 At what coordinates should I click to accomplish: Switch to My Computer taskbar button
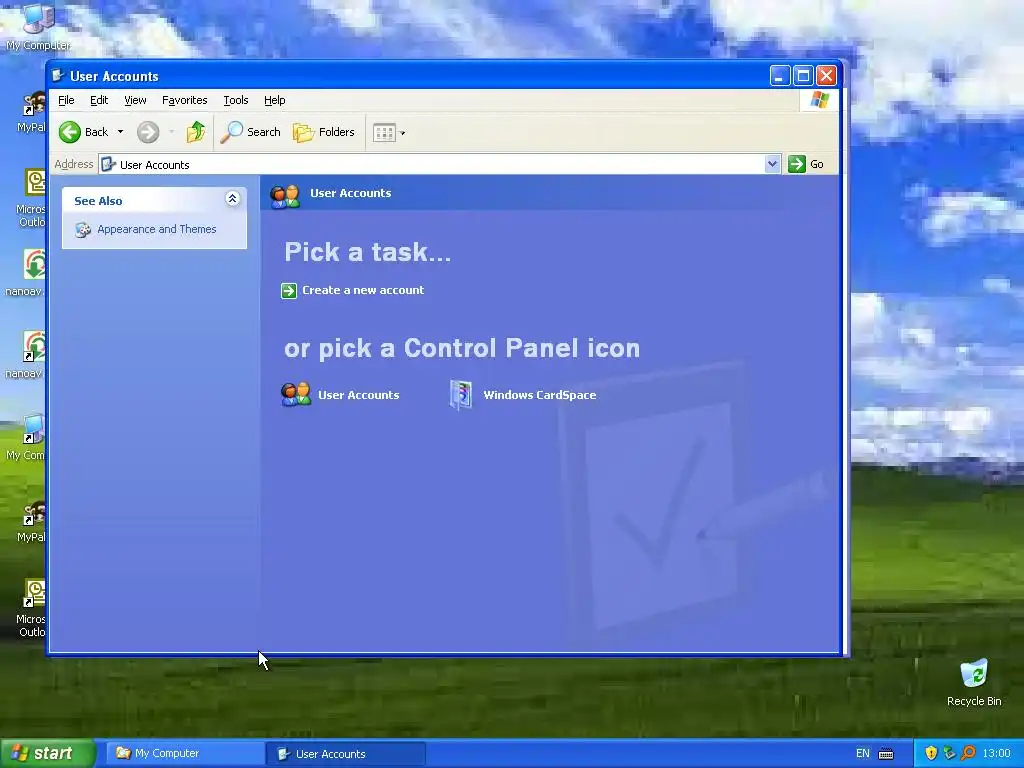click(185, 753)
